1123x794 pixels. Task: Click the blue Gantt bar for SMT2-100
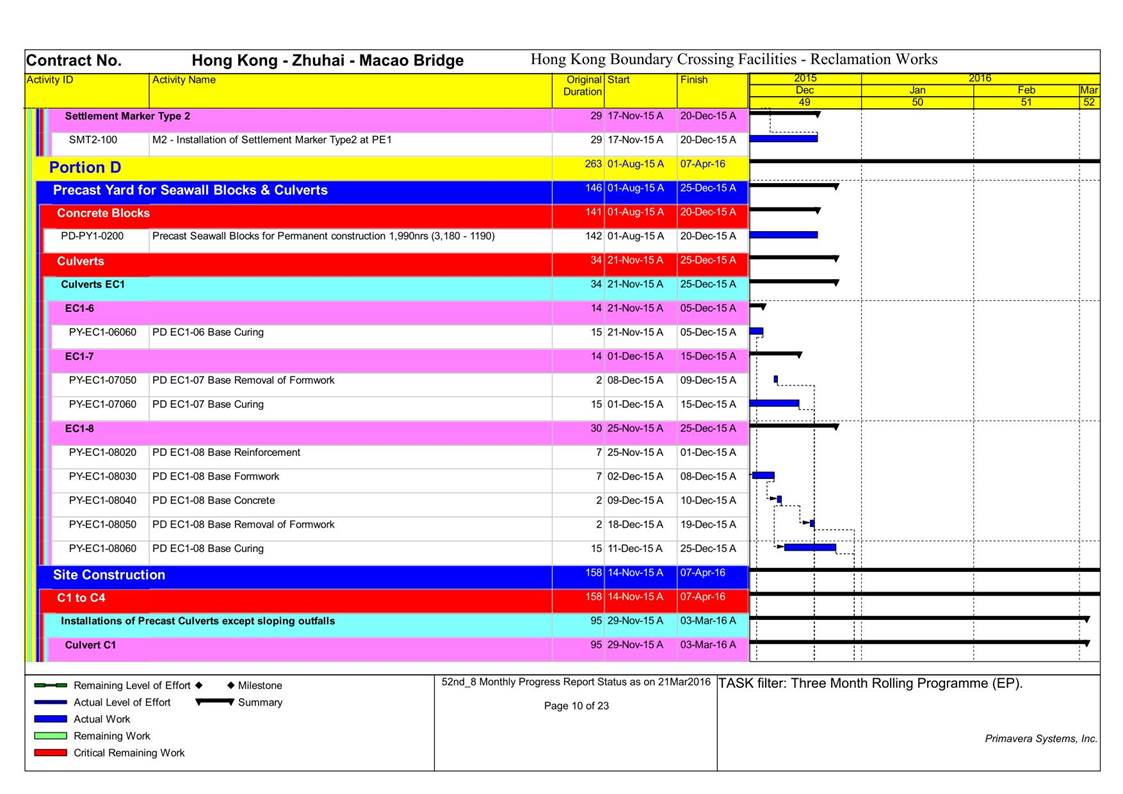click(x=784, y=138)
